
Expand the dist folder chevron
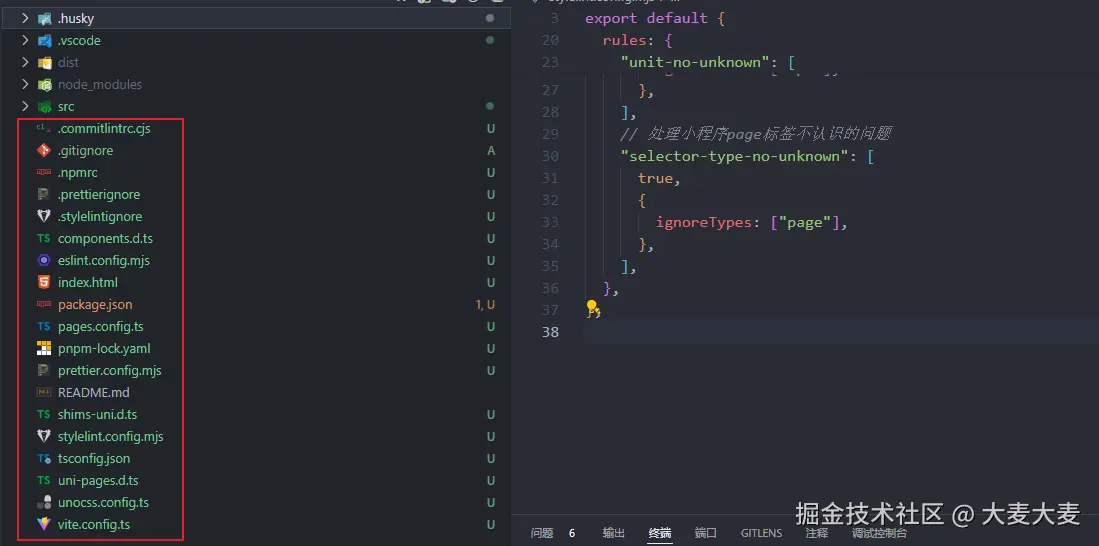[x=25, y=62]
